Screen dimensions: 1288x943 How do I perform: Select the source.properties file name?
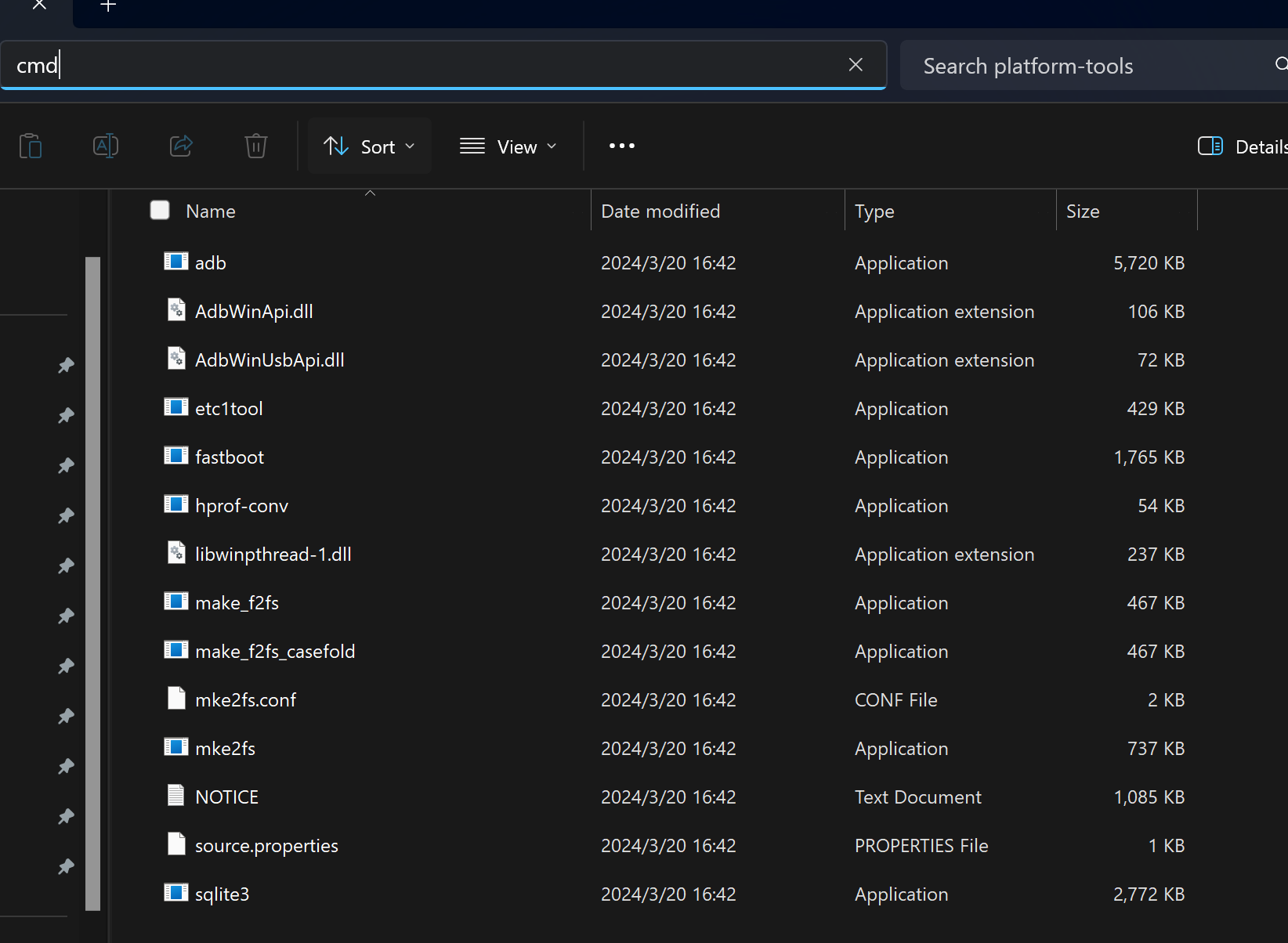pyautogui.click(x=266, y=846)
